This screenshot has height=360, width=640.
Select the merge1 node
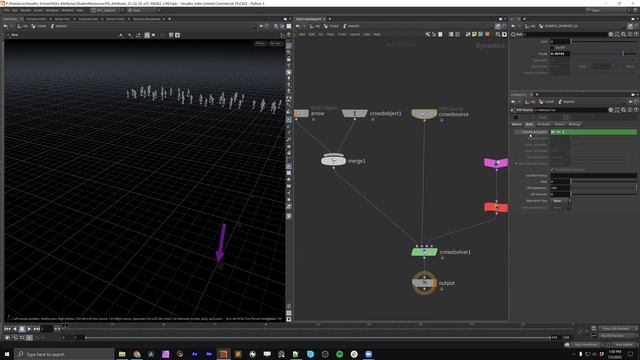point(333,160)
